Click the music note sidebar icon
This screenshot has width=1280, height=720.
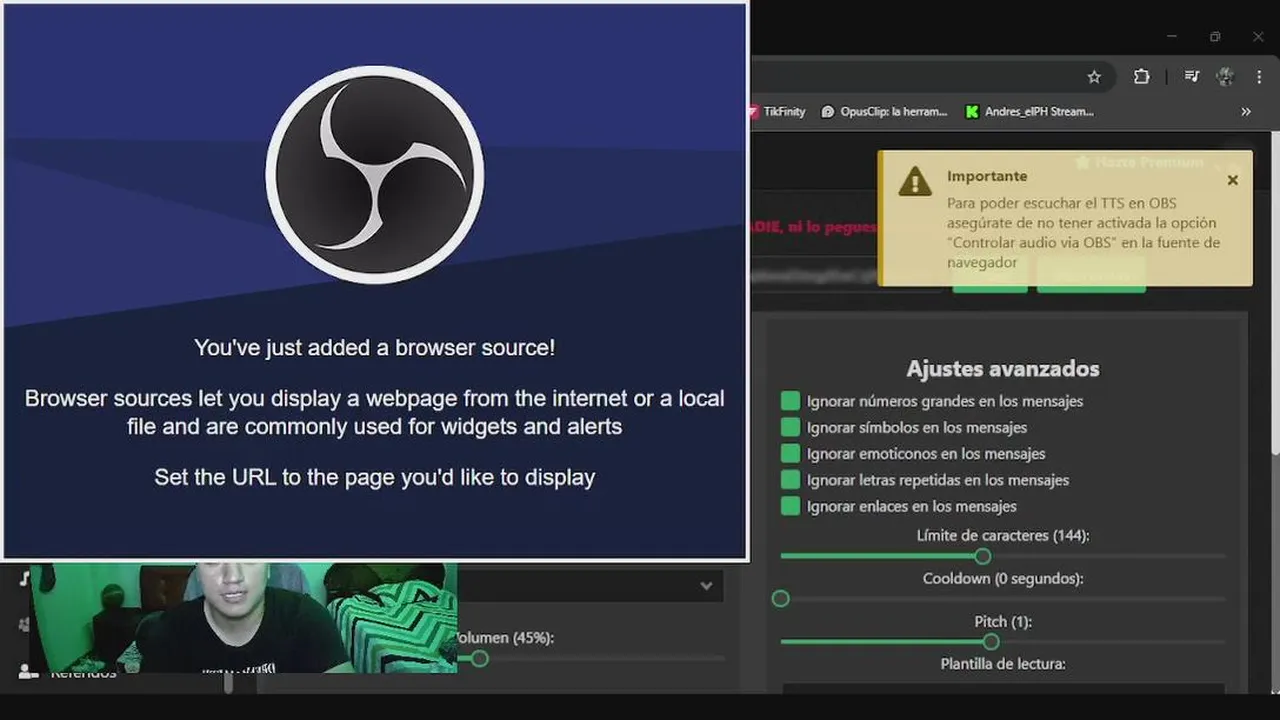(x=23, y=579)
